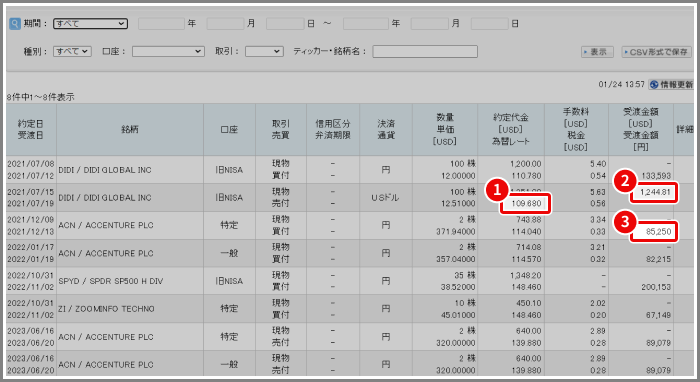Screen dimensions: 700x382
Task: Click the 133,593 yen amount cell
Action: (656, 176)
